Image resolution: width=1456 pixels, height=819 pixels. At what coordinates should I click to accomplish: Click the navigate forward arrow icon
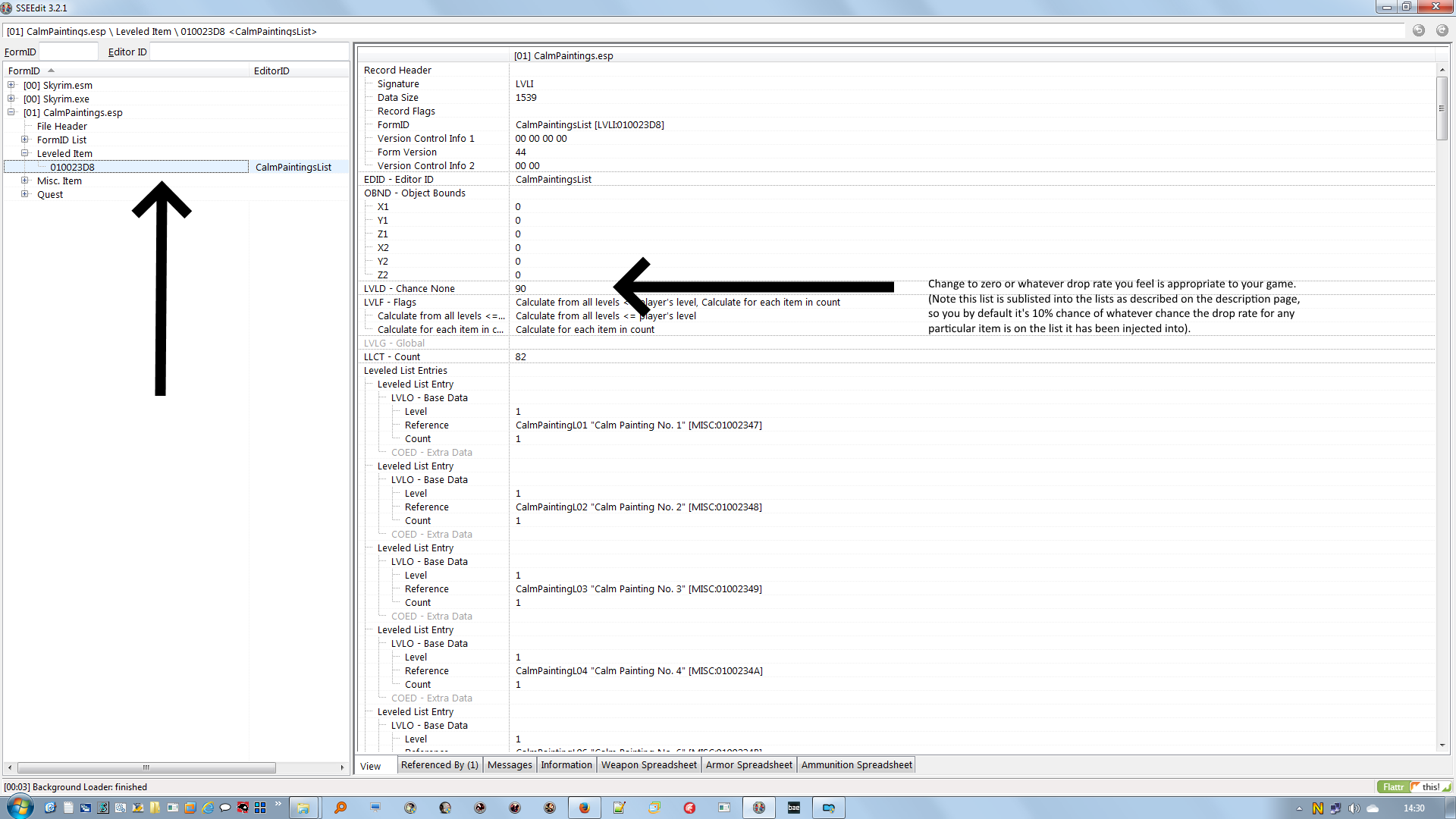tap(1442, 30)
